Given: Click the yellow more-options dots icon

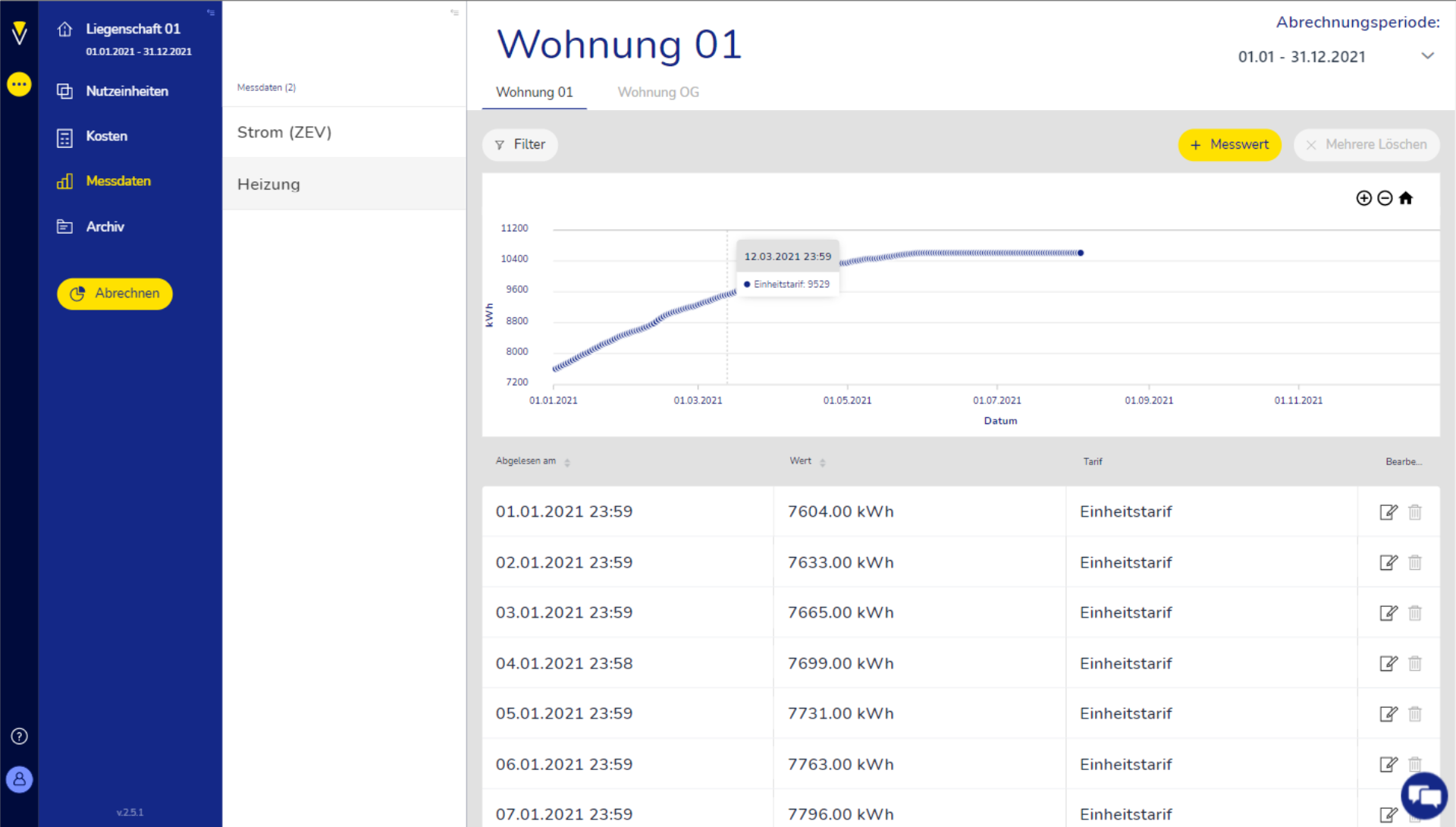Looking at the screenshot, I should (x=20, y=84).
